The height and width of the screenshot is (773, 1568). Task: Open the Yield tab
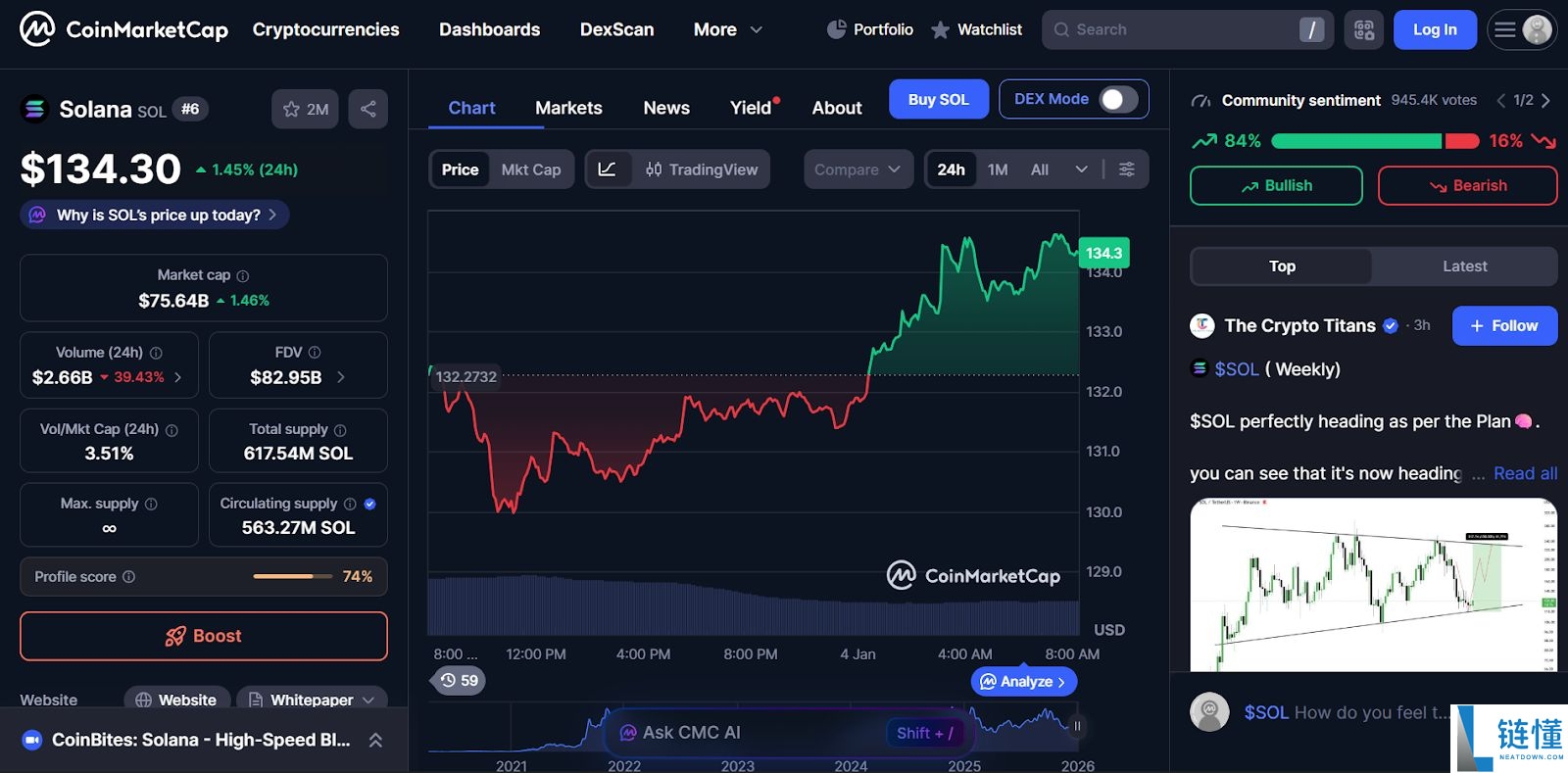click(x=753, y=108)
